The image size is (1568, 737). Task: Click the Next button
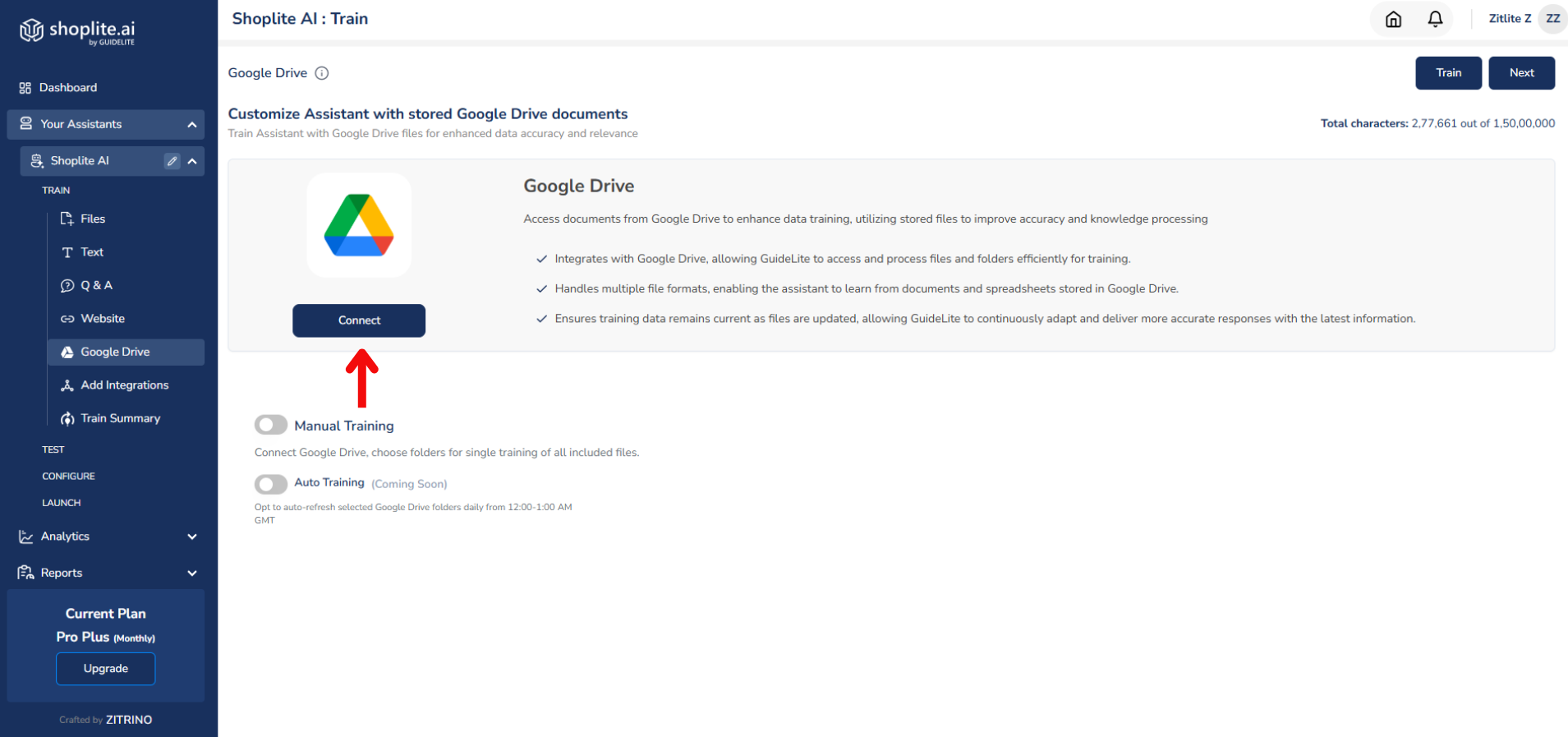click(x=1521, y=73)
